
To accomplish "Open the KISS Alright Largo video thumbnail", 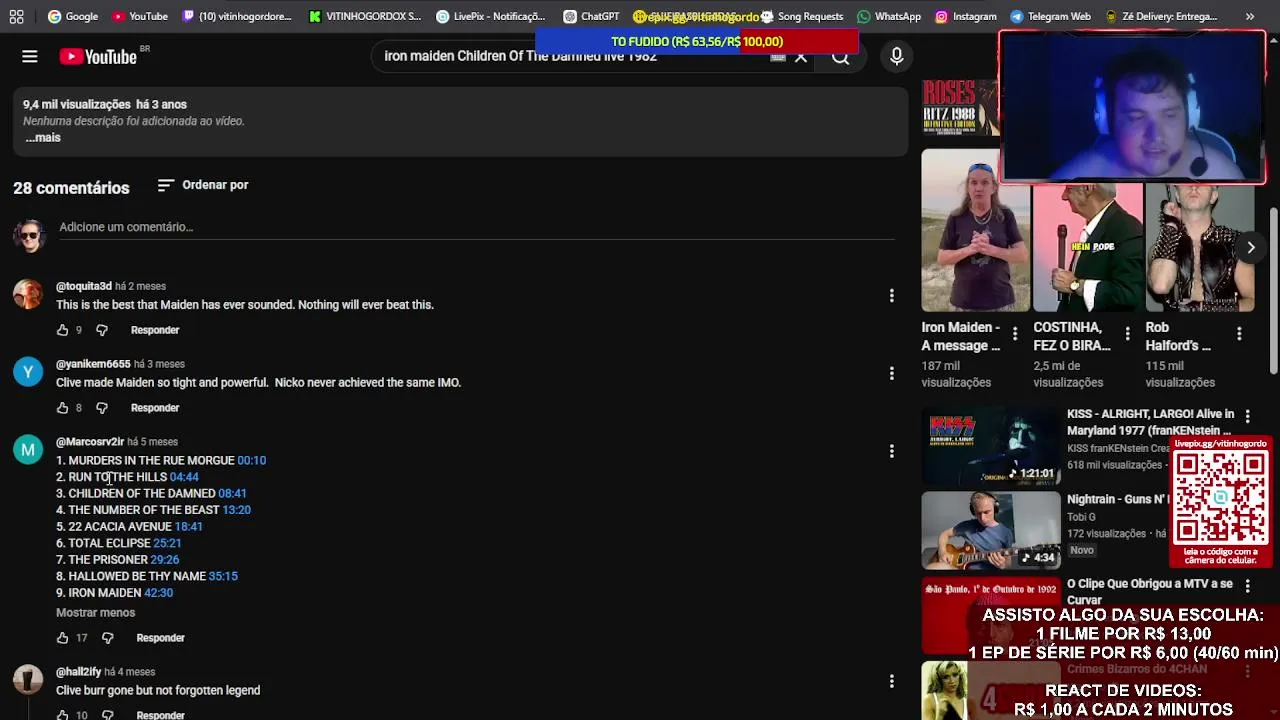I will (990, 445).
